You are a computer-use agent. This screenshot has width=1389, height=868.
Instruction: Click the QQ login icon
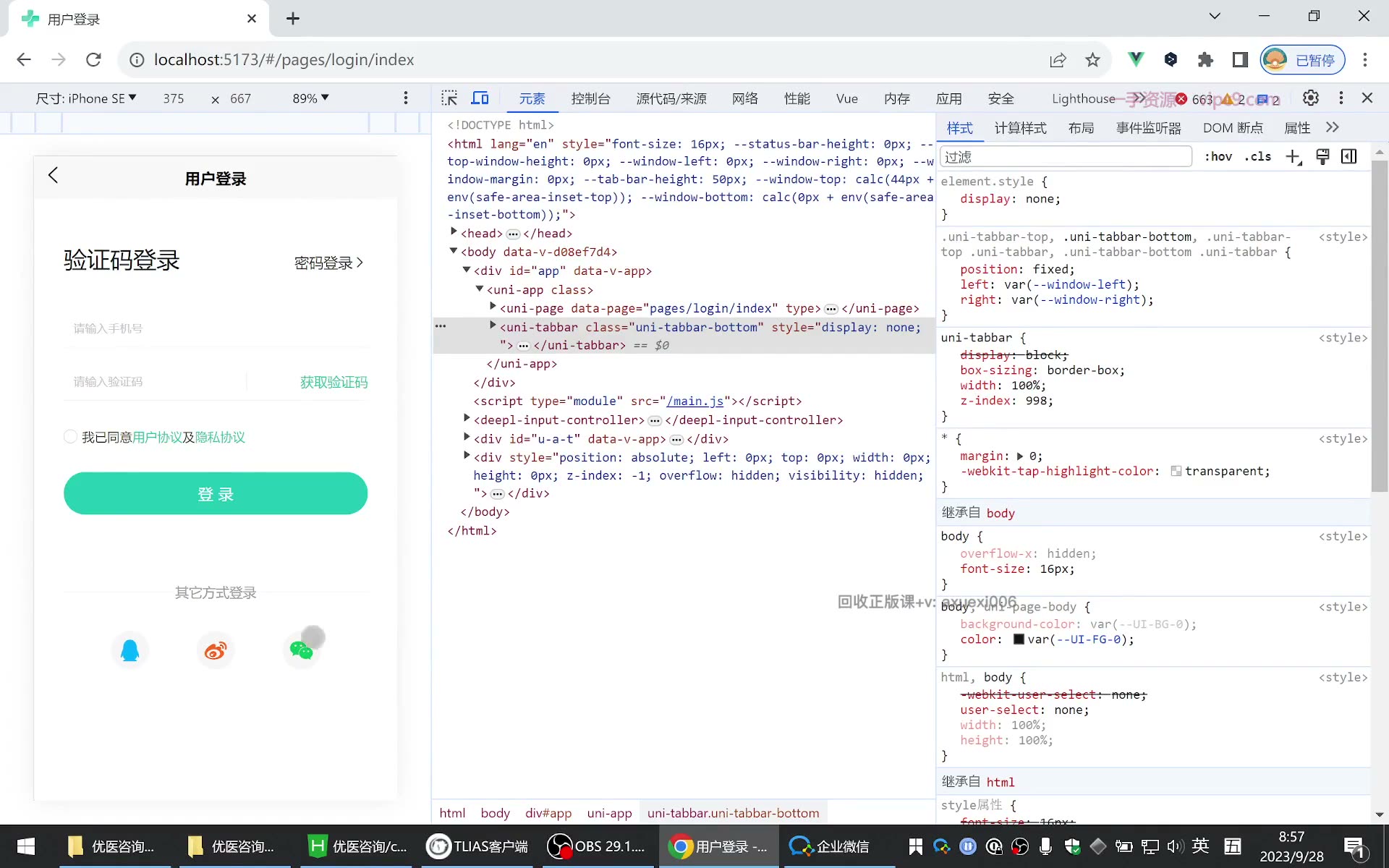point(130,650)
